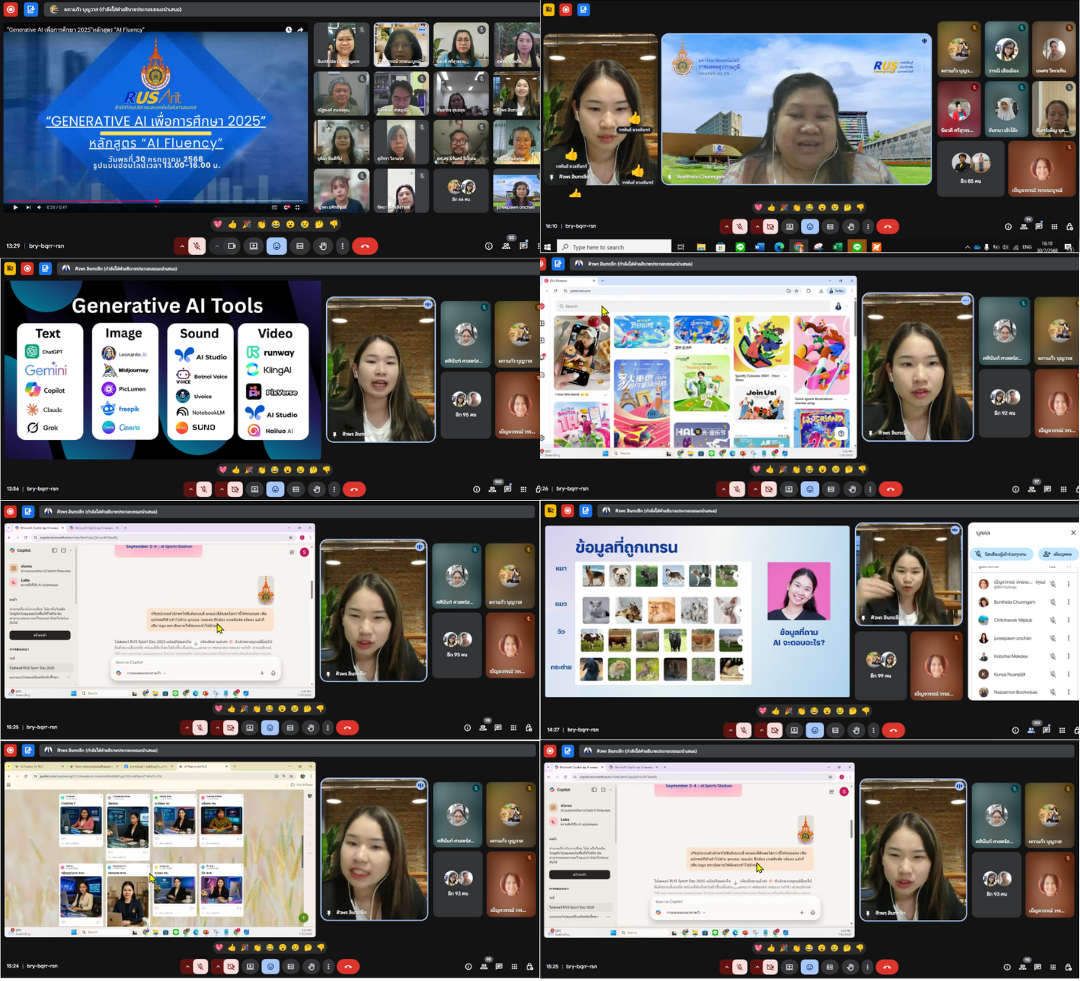The height and width of the screenshot is (981, 1080).
Task: Open Microsoft Word from the taskbar
Action: coord(760,247)
